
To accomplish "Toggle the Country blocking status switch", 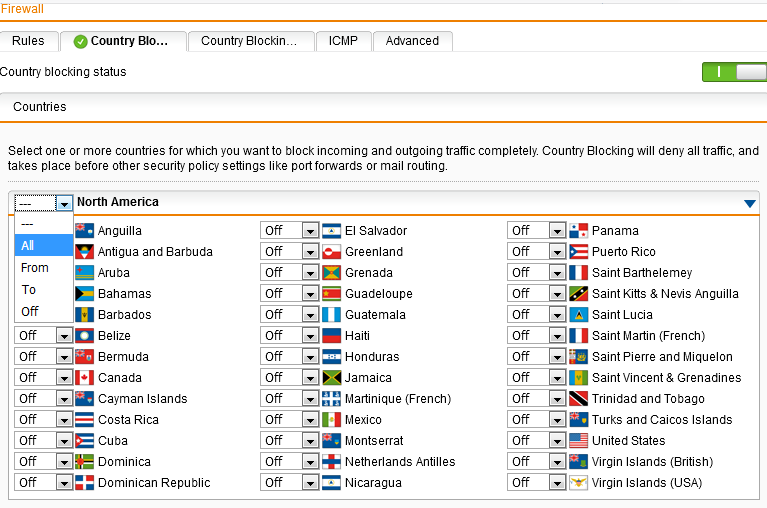I will (x=734, y=72).
